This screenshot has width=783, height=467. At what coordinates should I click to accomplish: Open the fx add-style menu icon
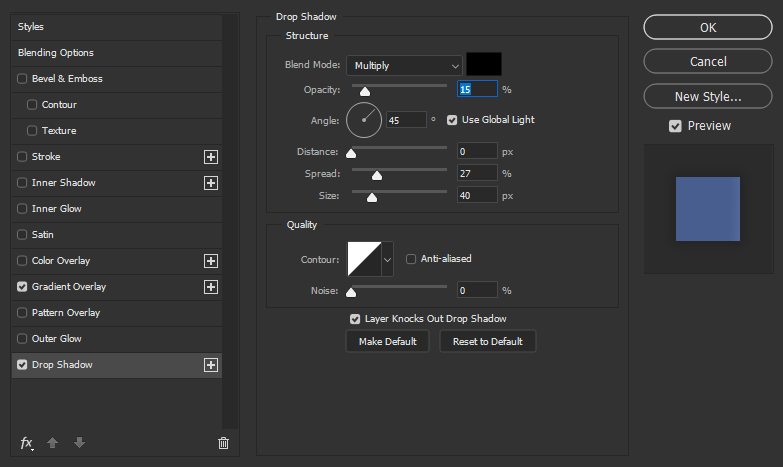pos(26,443)
